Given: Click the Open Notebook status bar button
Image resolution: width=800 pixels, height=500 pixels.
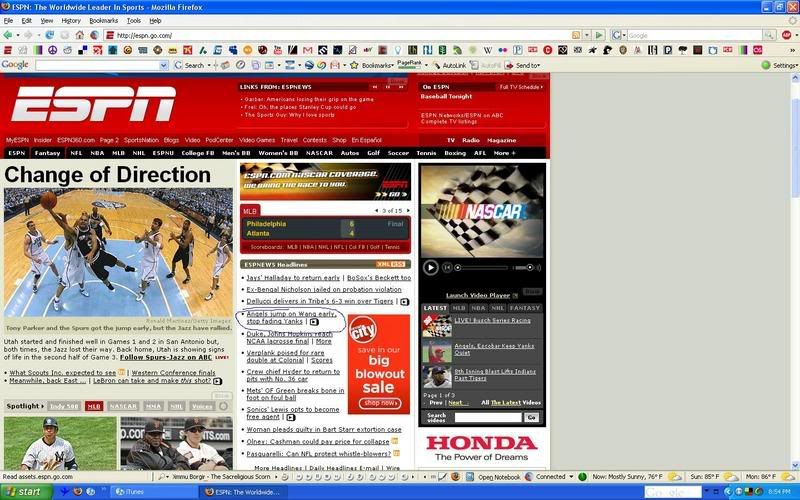Looking at the screenshot, I should pos(494,477).
